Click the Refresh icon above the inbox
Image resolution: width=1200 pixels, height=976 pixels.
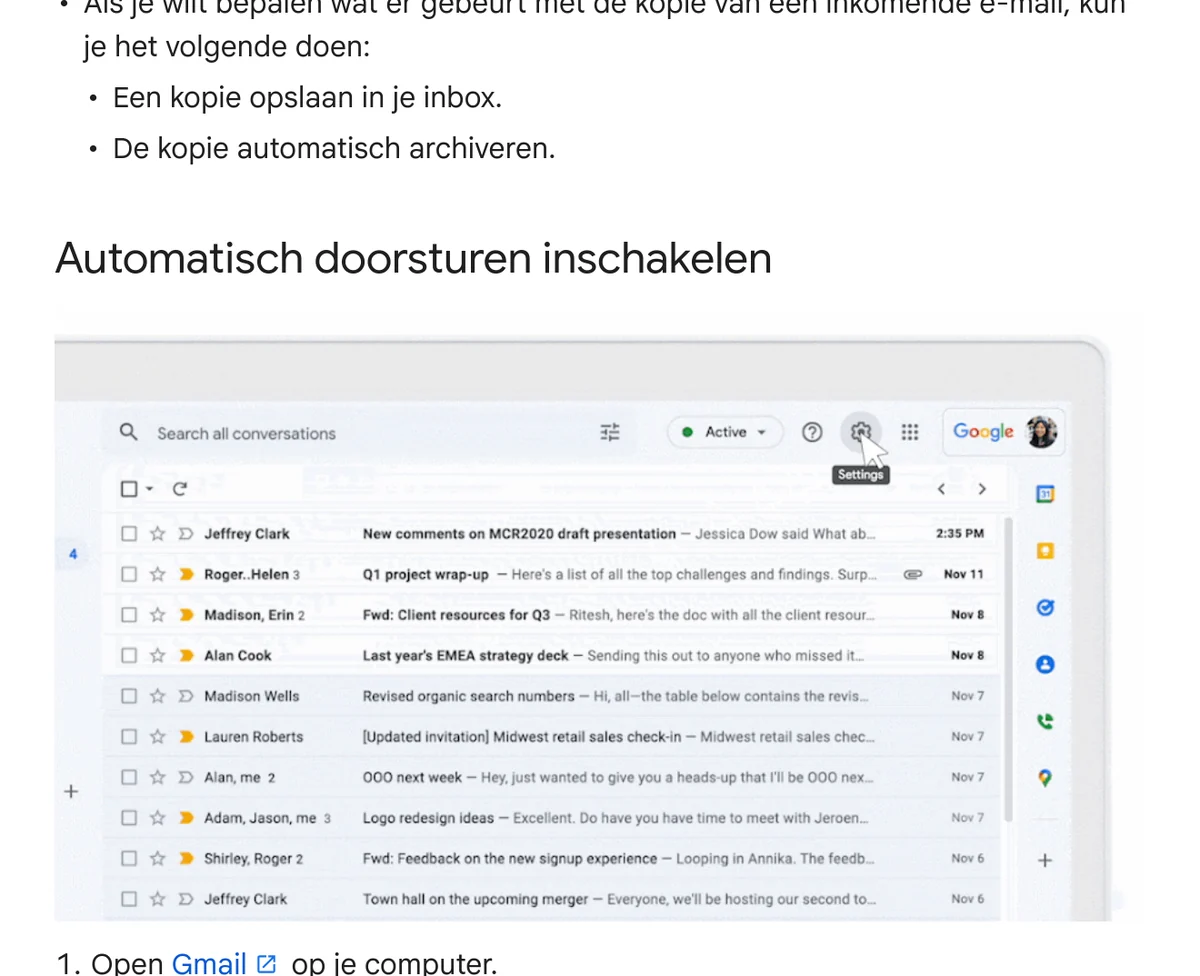180,489
